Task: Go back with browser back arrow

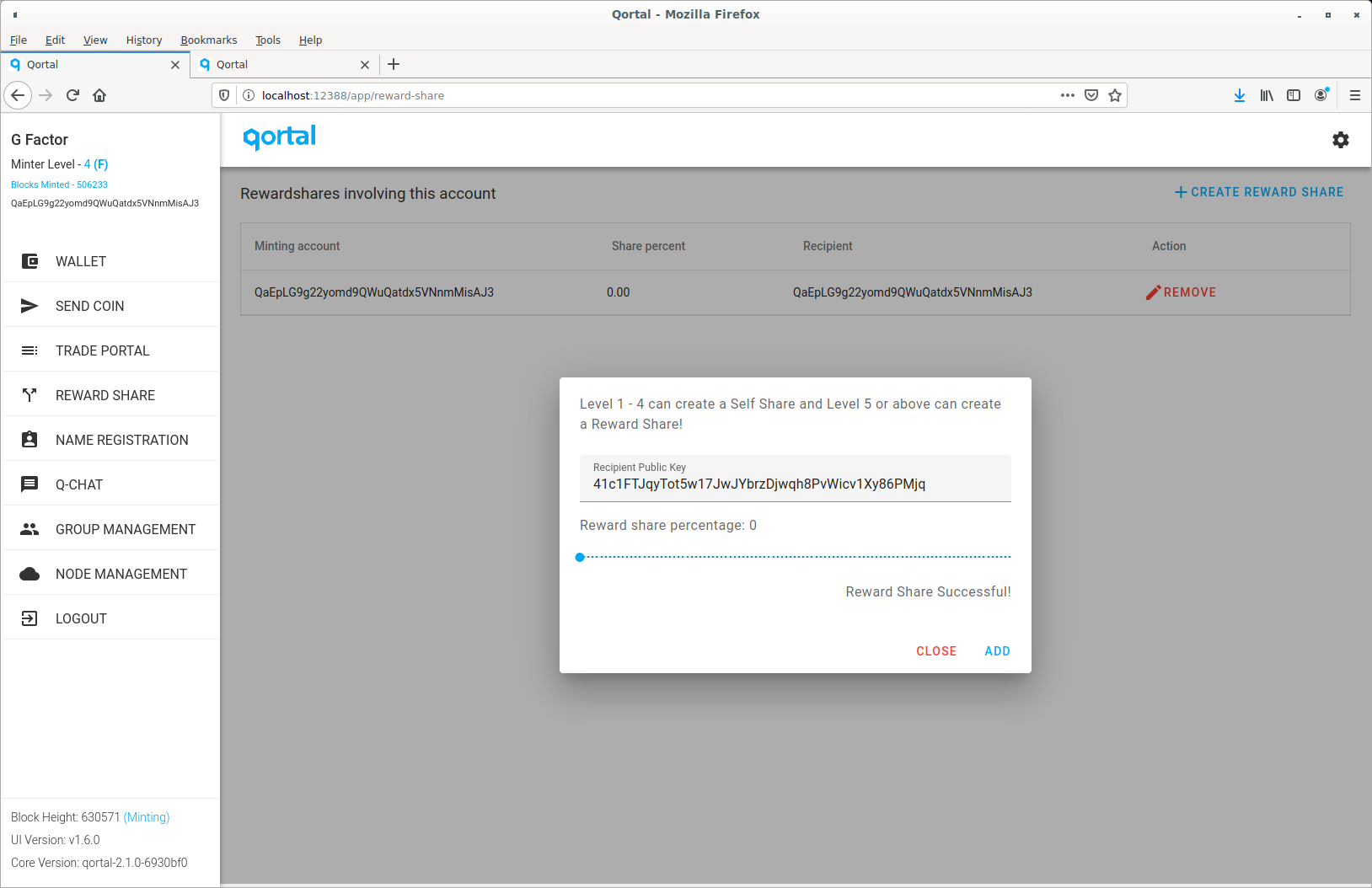Action: tap(18, 95)
